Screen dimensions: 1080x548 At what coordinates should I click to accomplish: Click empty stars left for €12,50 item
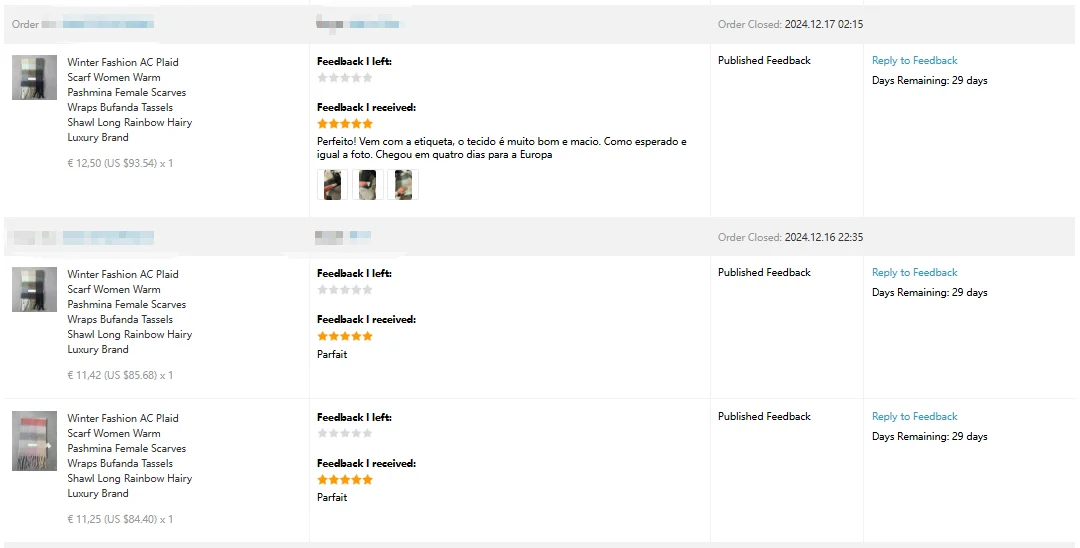click(x=344, y=78)
